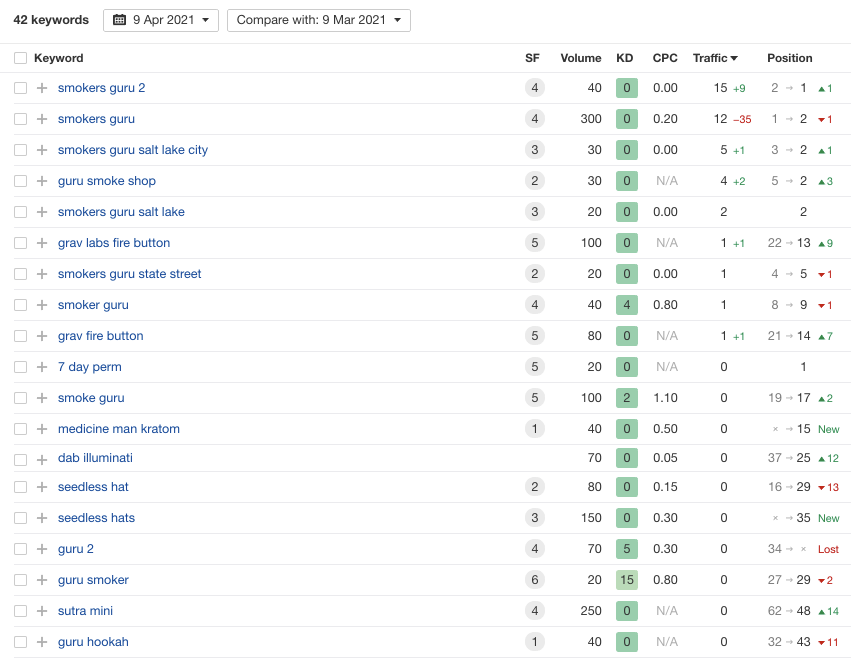The width and height of the screenshot is (851, 660).
Task: Click SF badge 1 in guru hookah row
Action: tap(535, 642)
